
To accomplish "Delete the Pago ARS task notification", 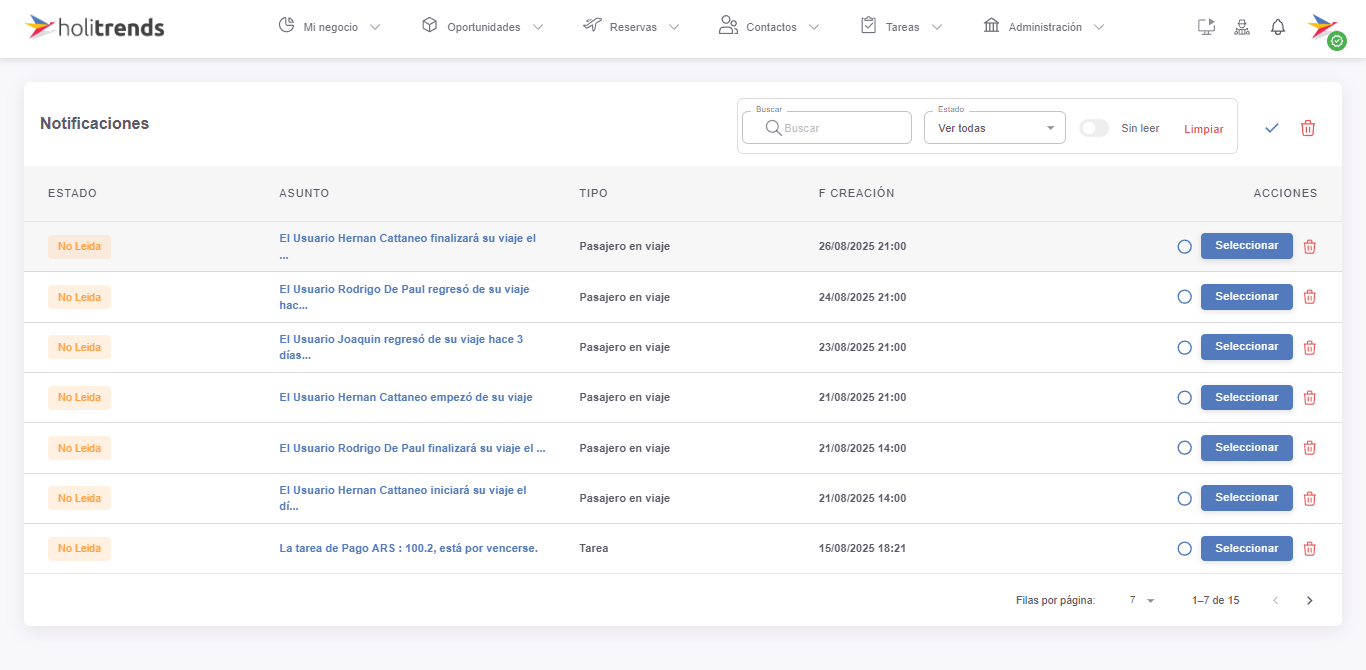I will pos(1309,549).
